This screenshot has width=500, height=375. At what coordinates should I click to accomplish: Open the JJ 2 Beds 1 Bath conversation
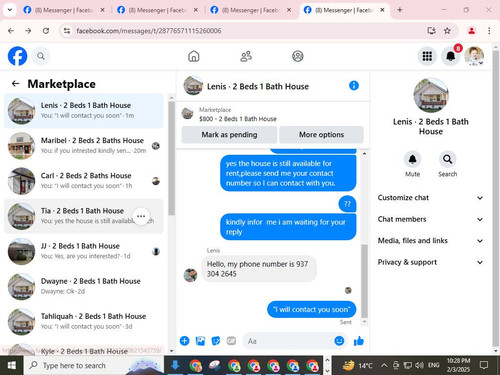coord(84,251)
